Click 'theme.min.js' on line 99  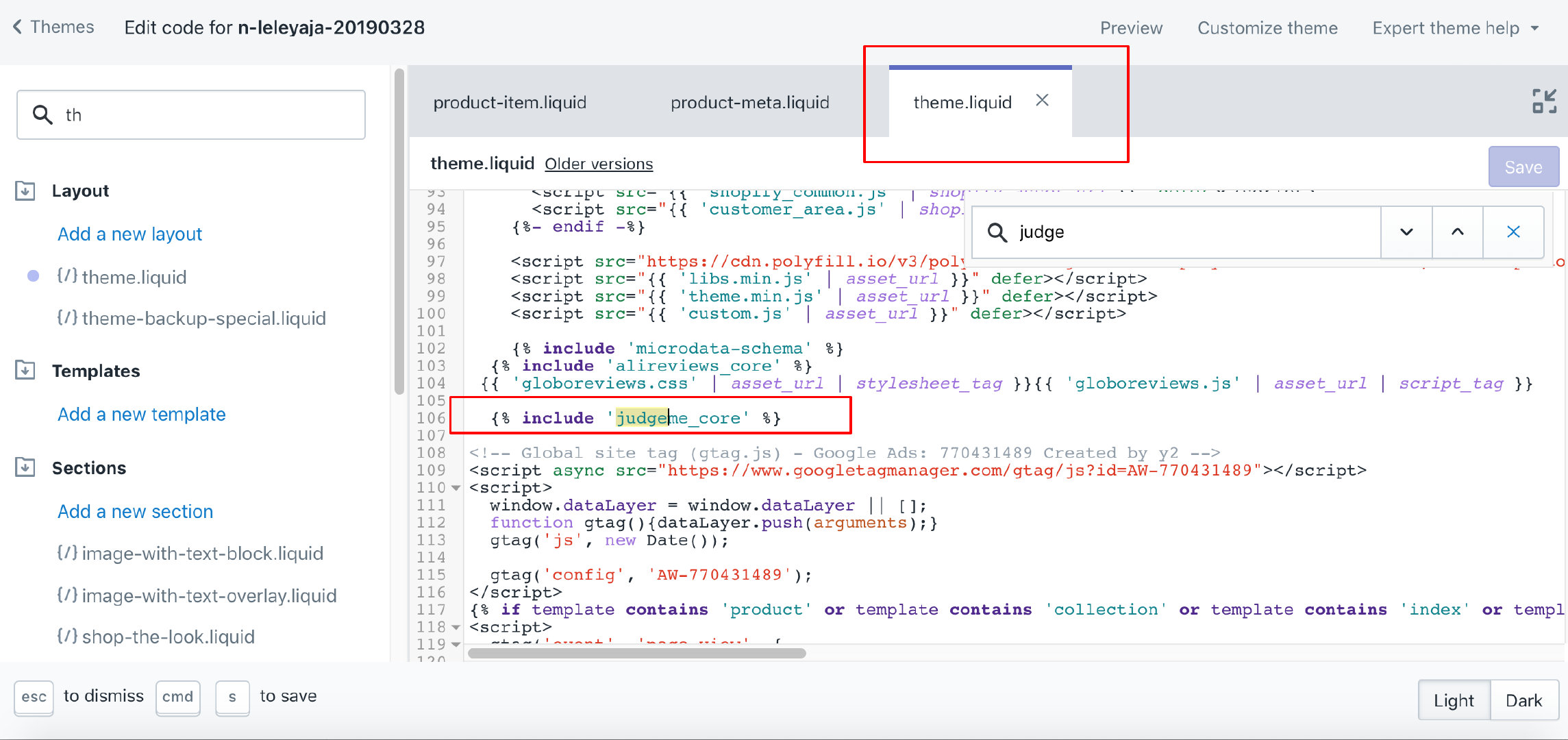click(x=750, y=296)
